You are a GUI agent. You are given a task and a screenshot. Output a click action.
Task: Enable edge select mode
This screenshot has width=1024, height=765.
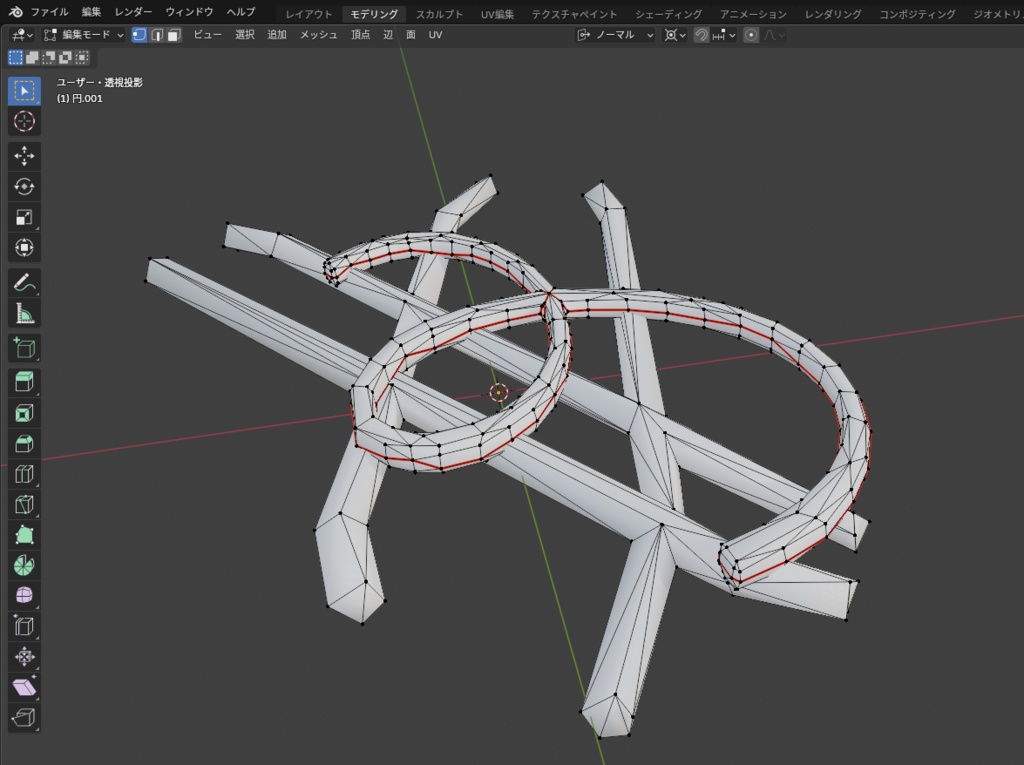pos(157,35)
